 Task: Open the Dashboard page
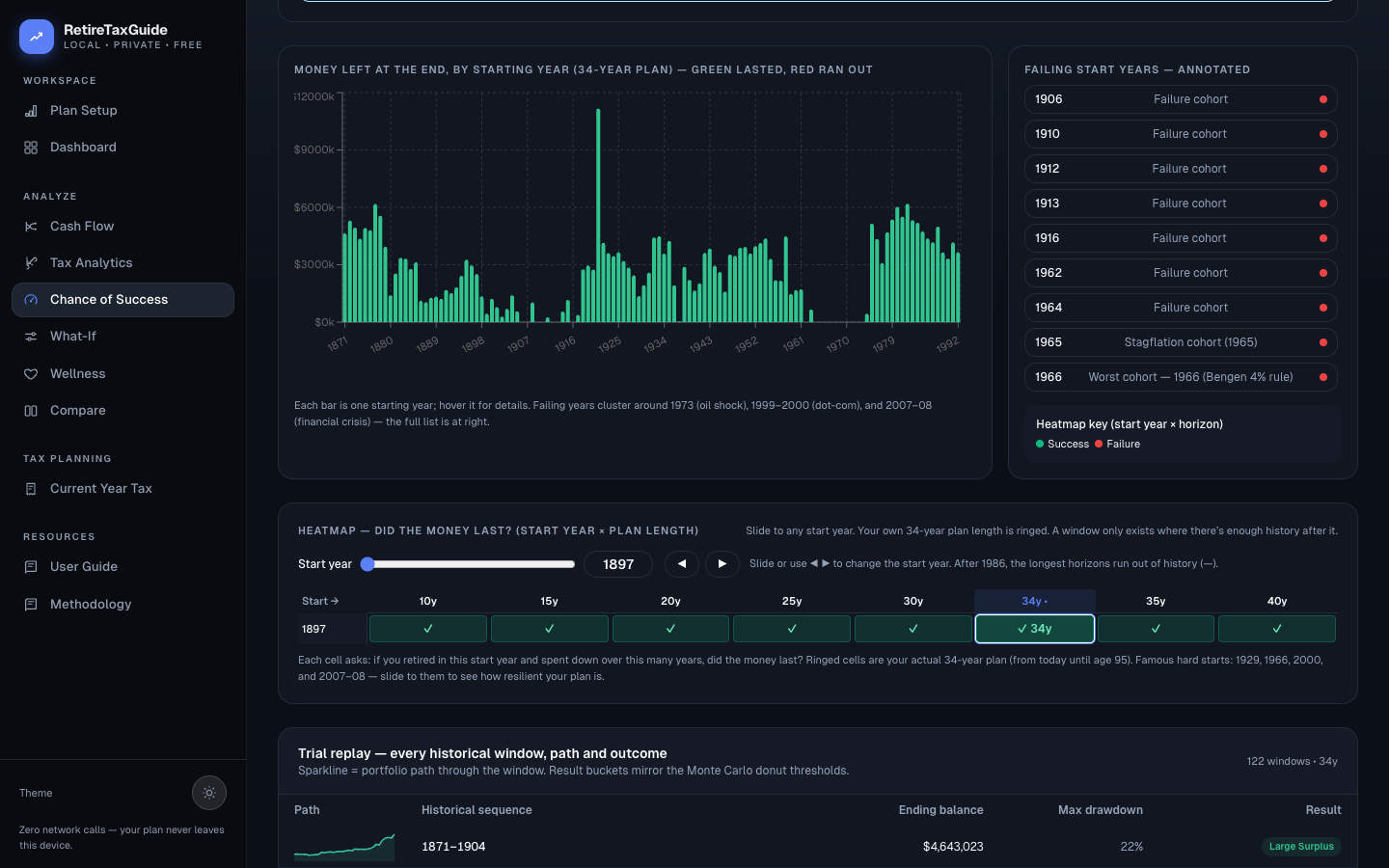coord(123,148)
